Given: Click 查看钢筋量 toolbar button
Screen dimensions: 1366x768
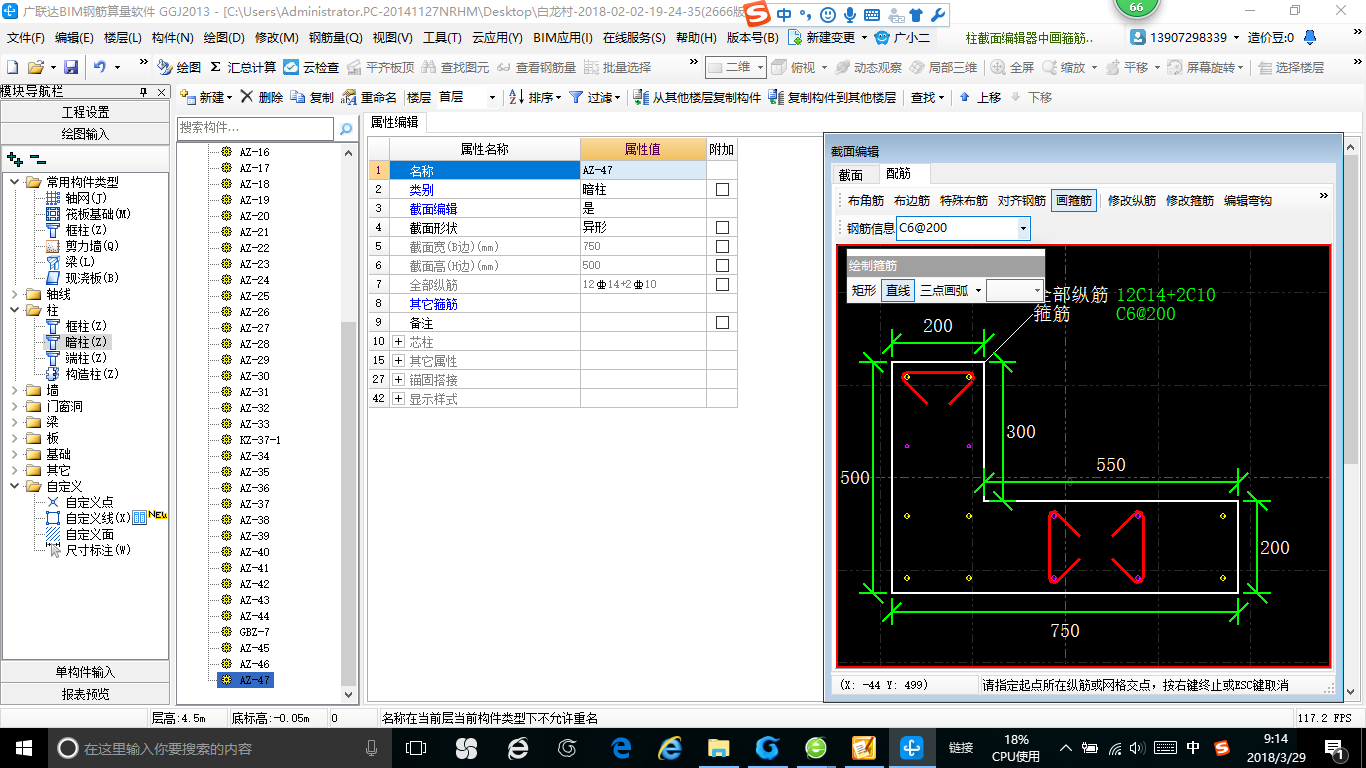Looking at the screenshot, I should point(536,67).
